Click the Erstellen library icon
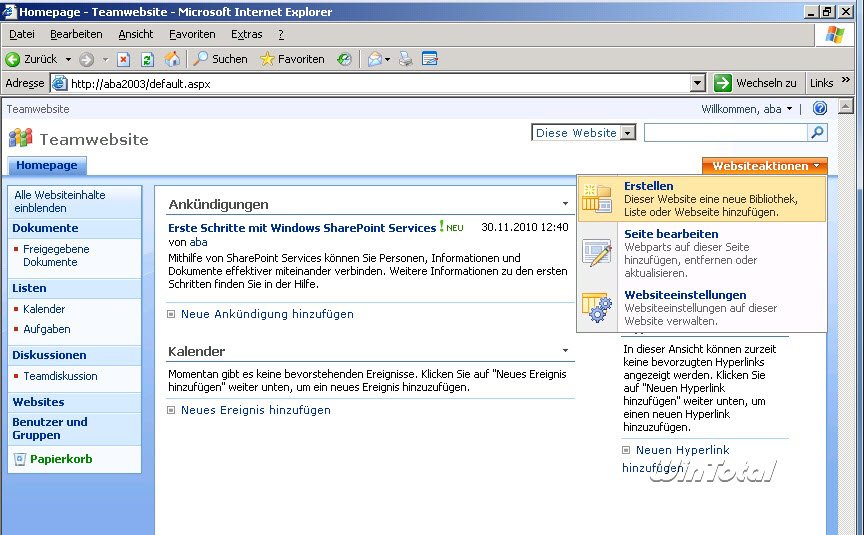This screenshot has width=864, height=535. tap(597, 198)
